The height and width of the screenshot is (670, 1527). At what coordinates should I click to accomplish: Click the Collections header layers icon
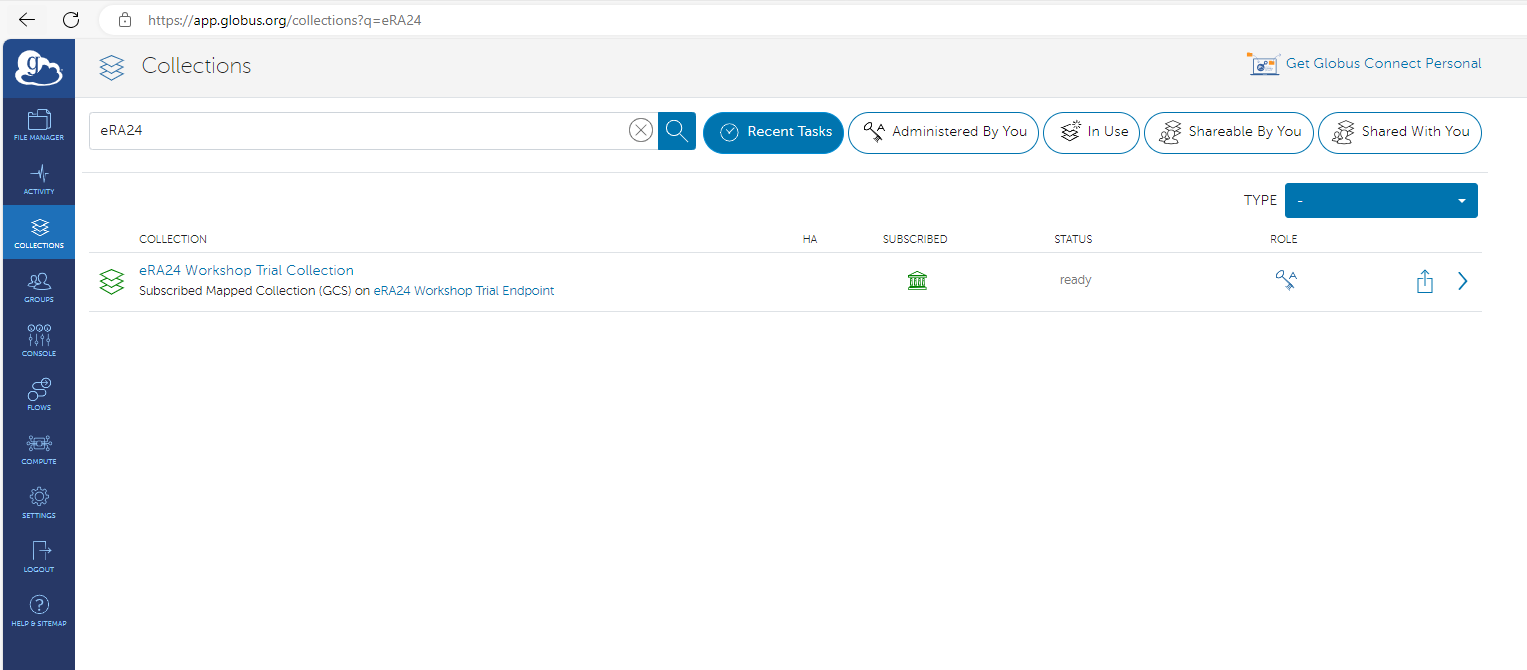(x=112, y=67)
